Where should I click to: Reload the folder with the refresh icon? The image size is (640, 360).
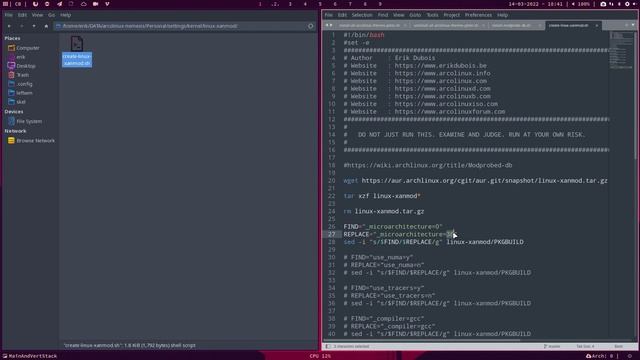point(311,26)
